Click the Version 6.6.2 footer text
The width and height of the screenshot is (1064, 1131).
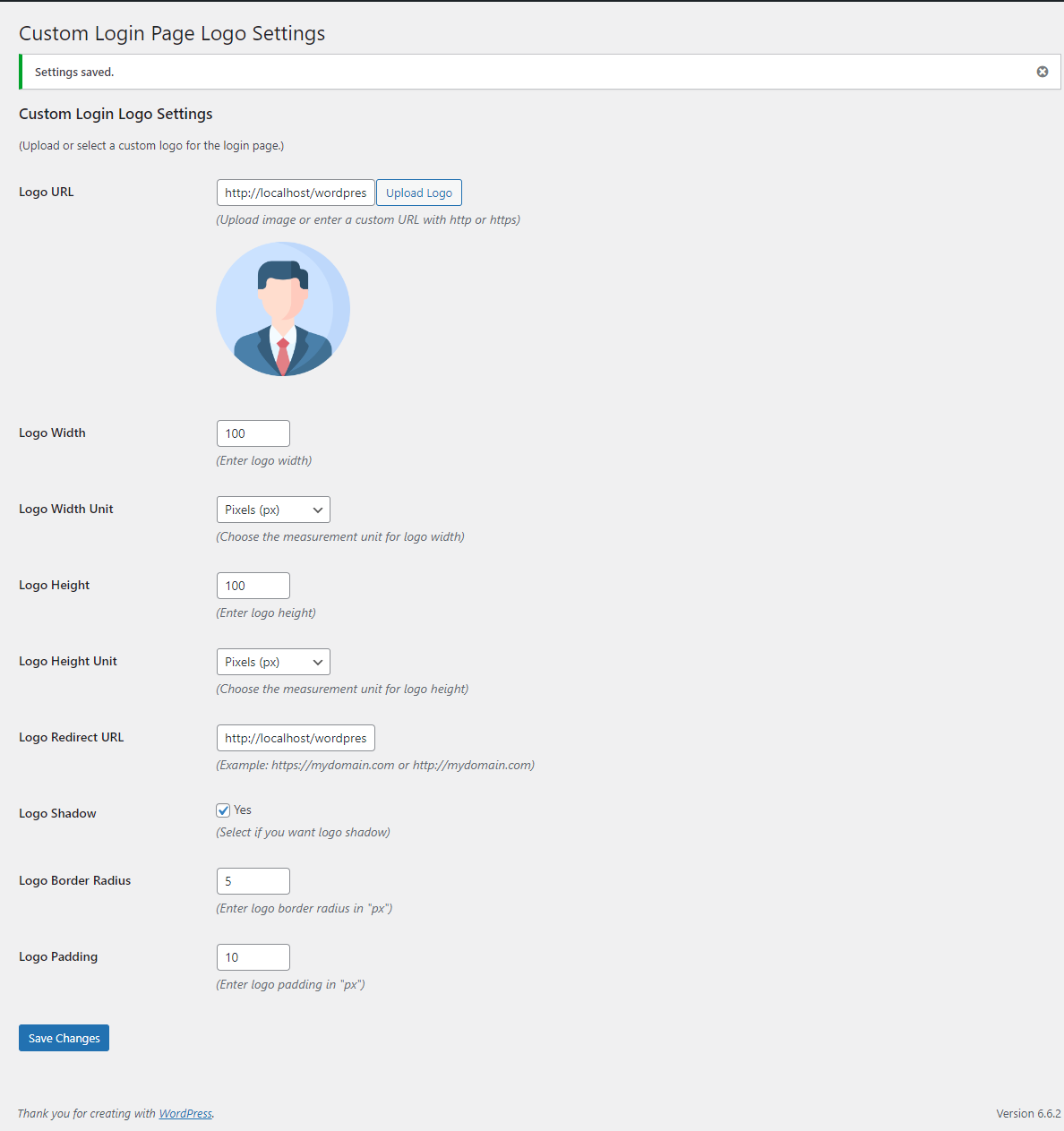tap(1028, 1113)
